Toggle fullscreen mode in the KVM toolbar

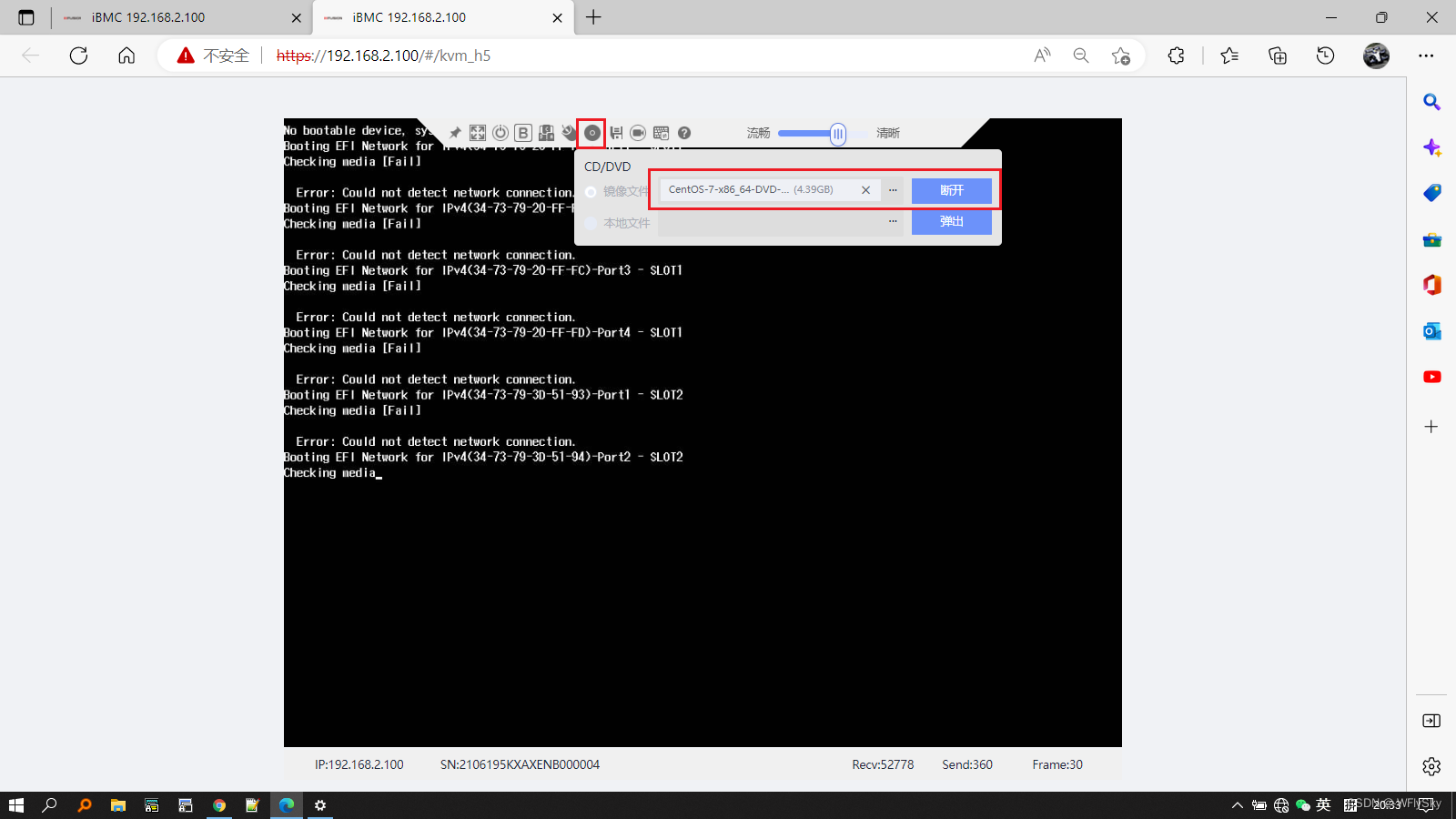(x=478, y=133)
